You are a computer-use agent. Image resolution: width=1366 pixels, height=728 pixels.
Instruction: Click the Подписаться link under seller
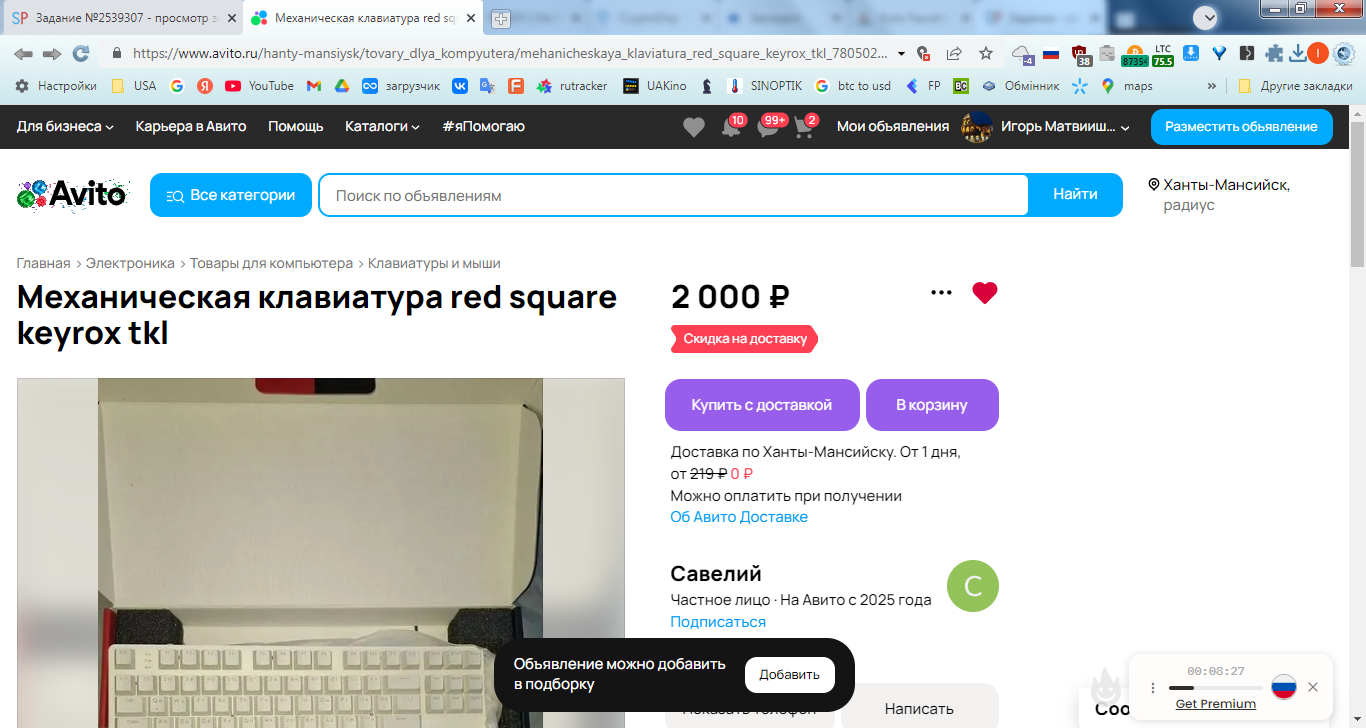718,622
